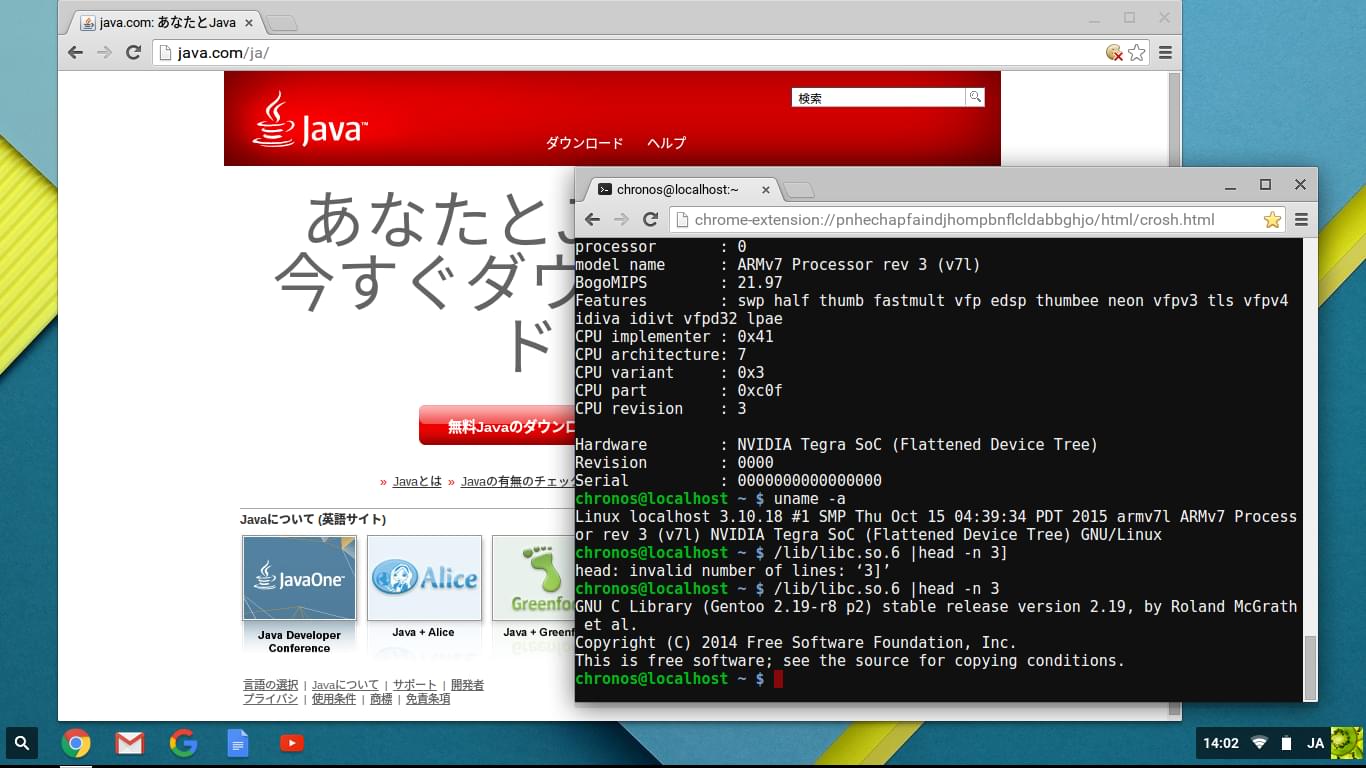1366x768 pixels.
Task: Maximize the crosh terminal window
Action: 1265,185
